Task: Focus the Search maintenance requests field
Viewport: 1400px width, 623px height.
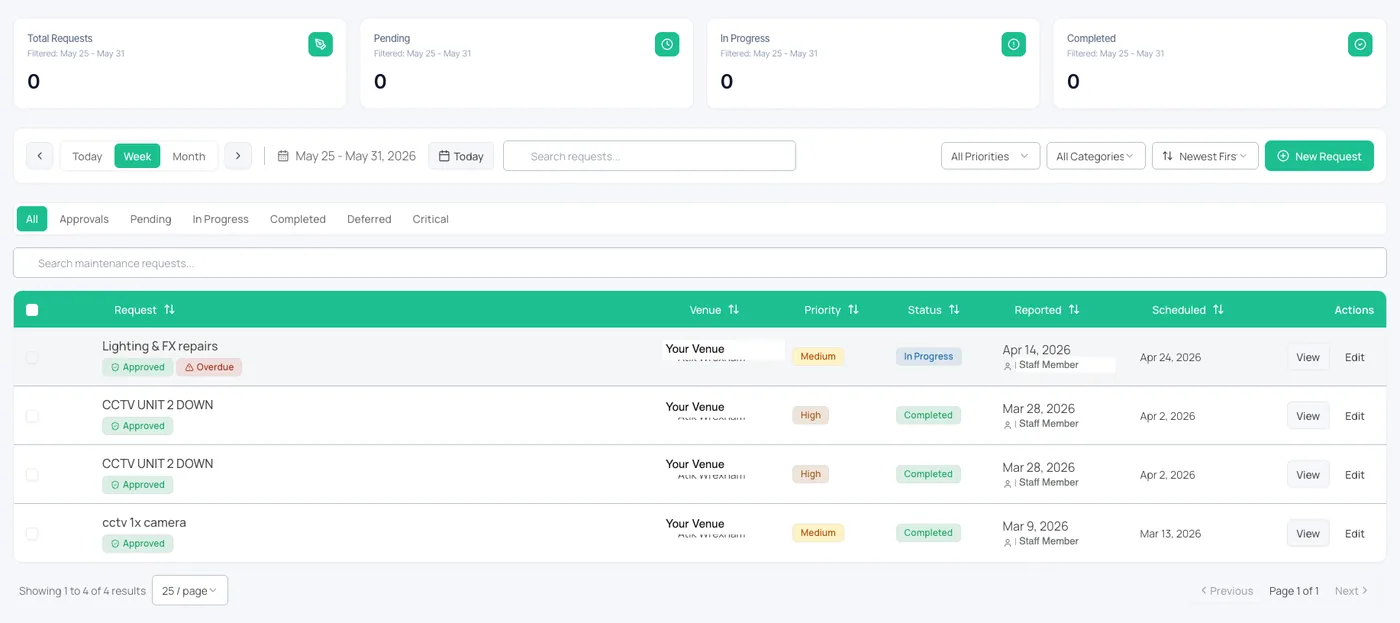Action: pos(700,263)
